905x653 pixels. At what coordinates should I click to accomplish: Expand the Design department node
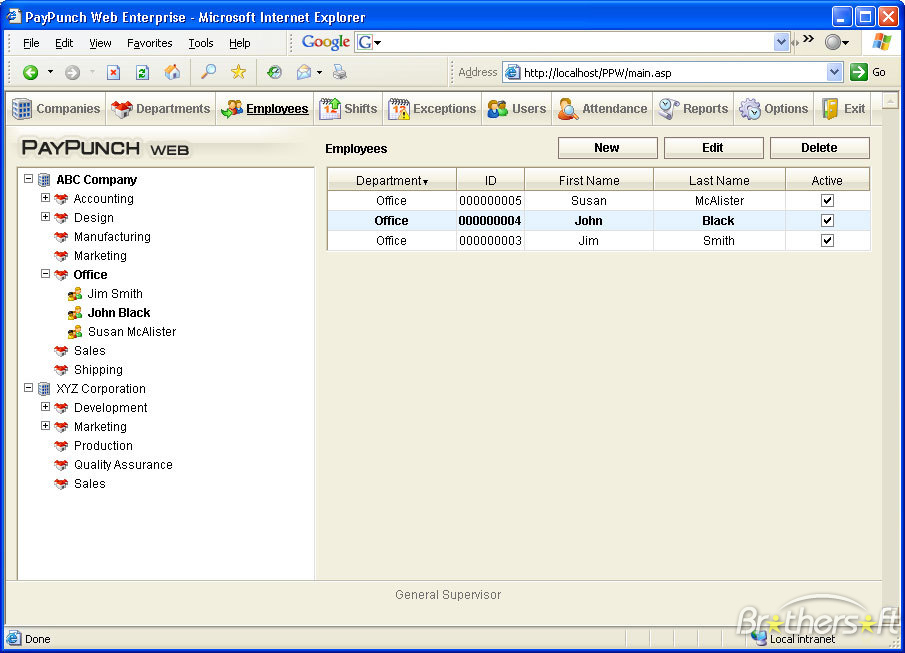tap(45, 217)
